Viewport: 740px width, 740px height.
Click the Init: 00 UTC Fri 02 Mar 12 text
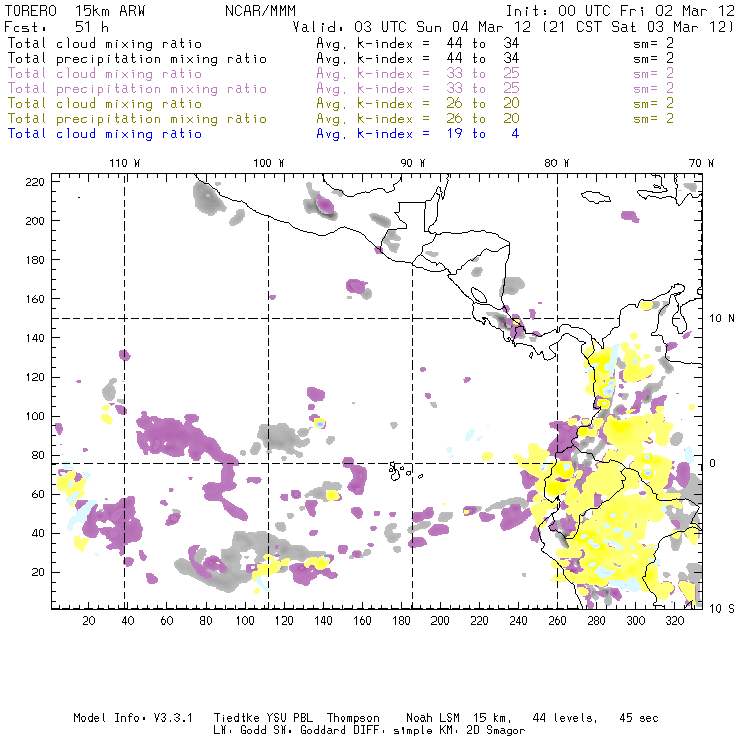[620, 10]
